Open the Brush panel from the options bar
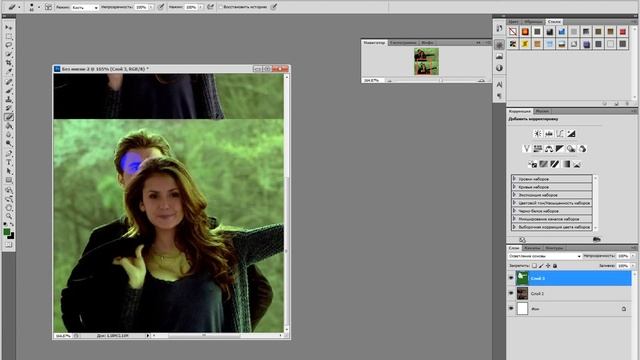 click(x=49, y=7)
